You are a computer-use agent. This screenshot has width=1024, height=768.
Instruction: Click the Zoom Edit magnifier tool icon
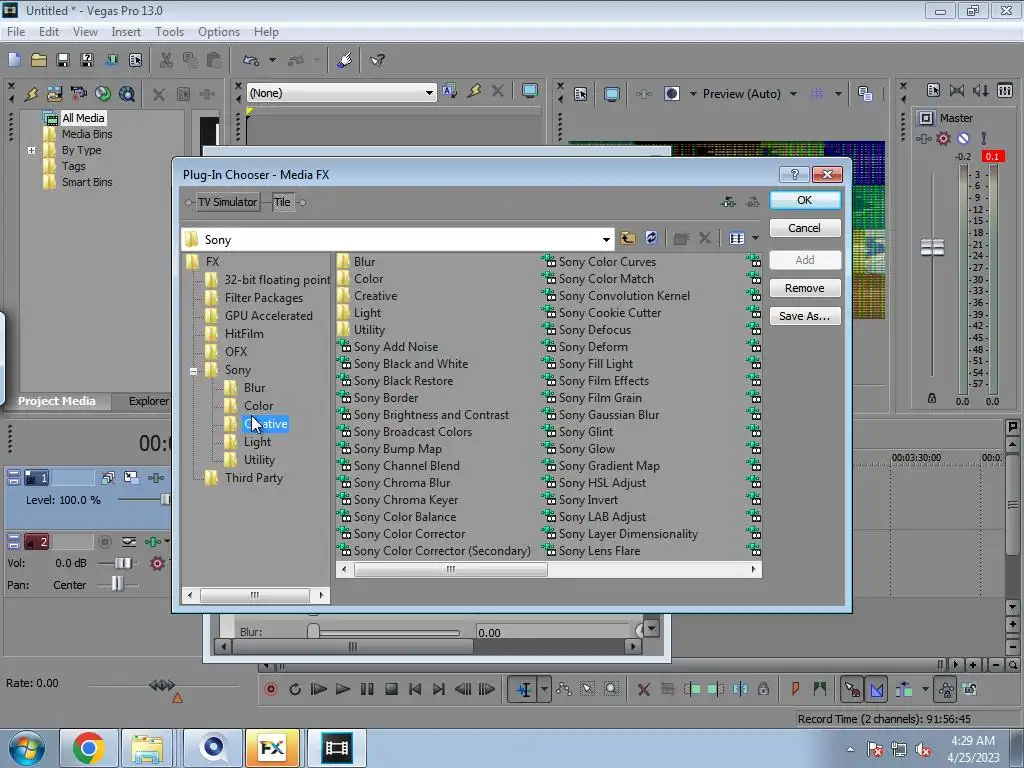pyautogui.click(x=611, y=689)
